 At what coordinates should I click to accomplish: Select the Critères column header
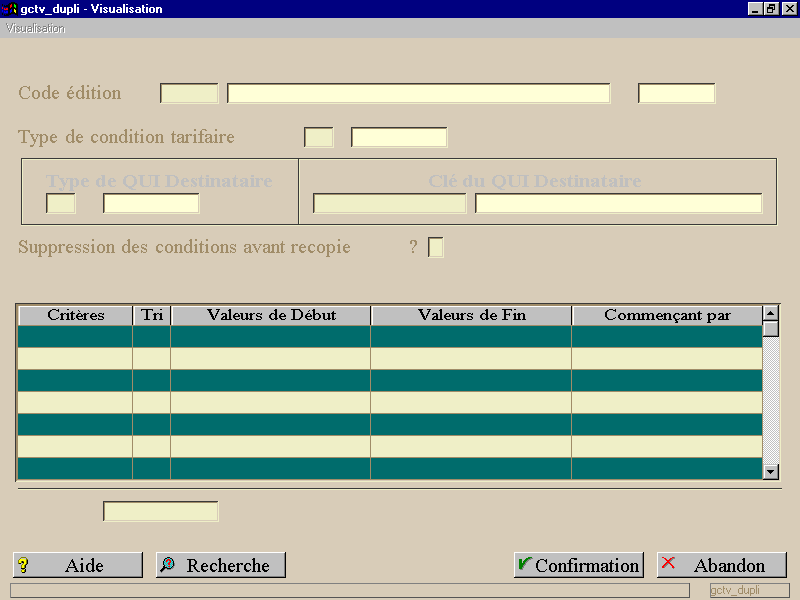coord(76,315)
